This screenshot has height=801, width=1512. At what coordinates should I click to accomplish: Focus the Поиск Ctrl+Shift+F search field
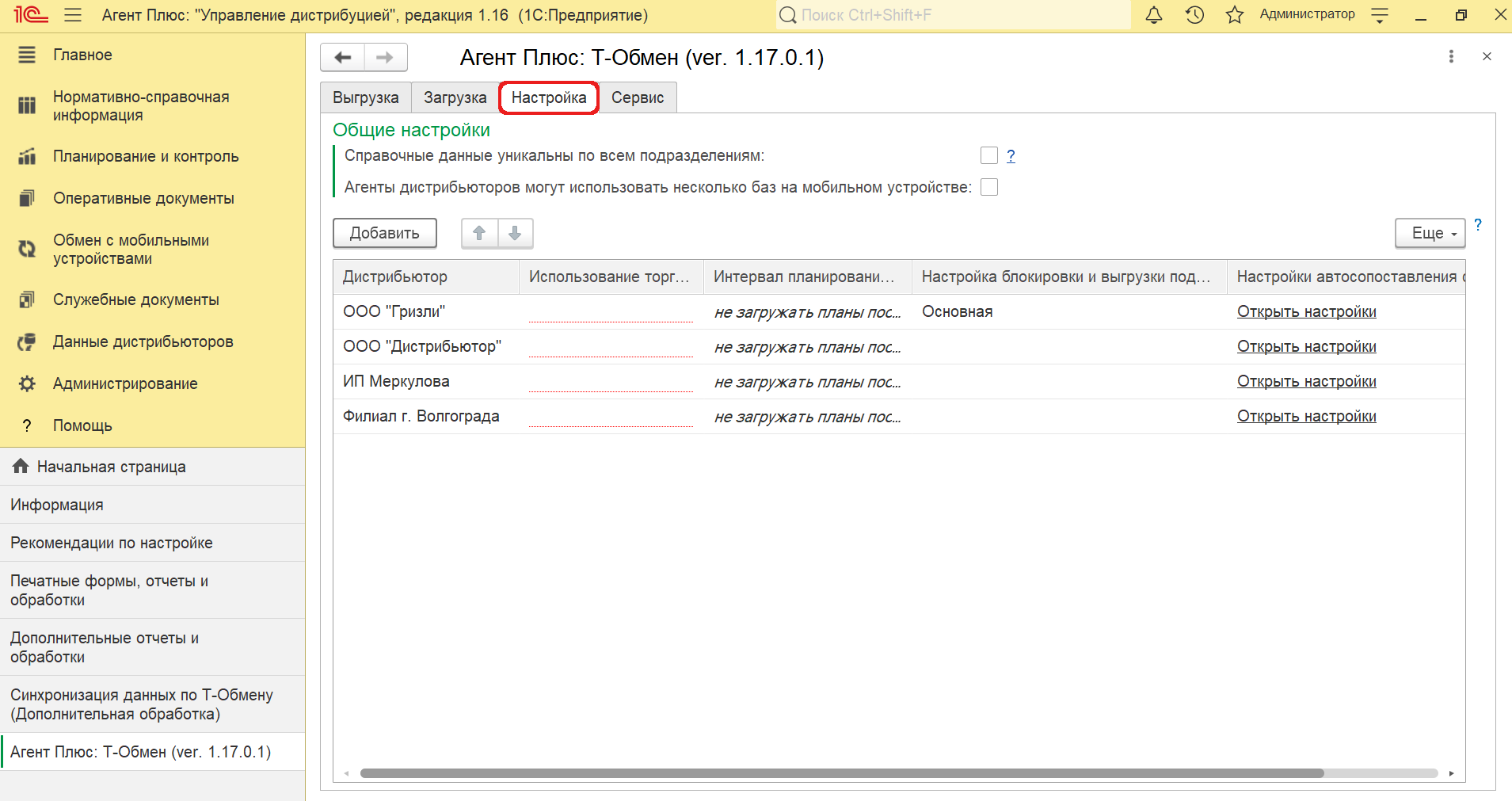(x=953, y=15)
